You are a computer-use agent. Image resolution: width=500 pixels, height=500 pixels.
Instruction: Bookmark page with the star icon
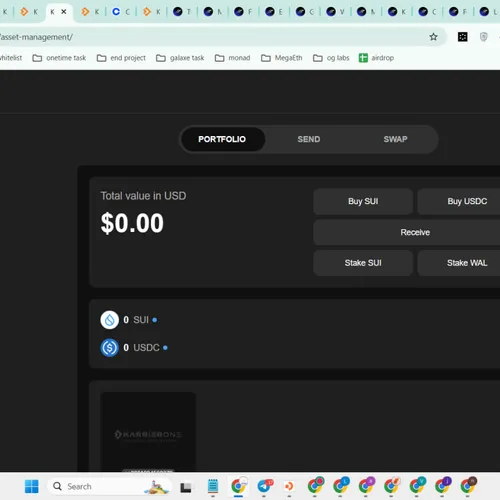click(x=433, y=37)
